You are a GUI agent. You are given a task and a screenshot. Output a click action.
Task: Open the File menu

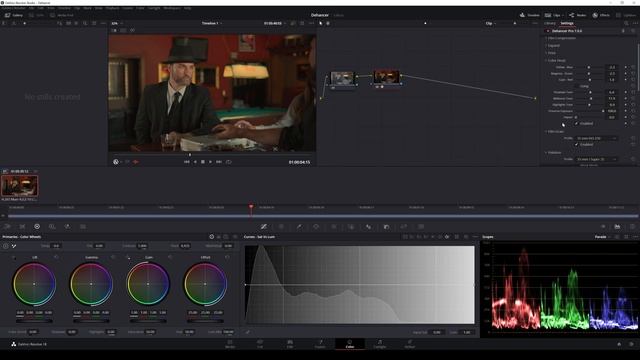click(31, 8)
